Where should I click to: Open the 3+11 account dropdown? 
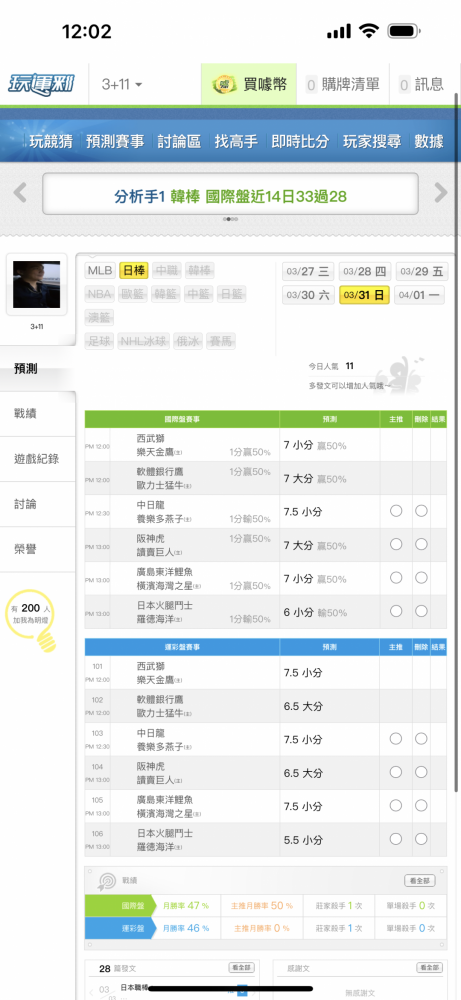coord(122,84)
